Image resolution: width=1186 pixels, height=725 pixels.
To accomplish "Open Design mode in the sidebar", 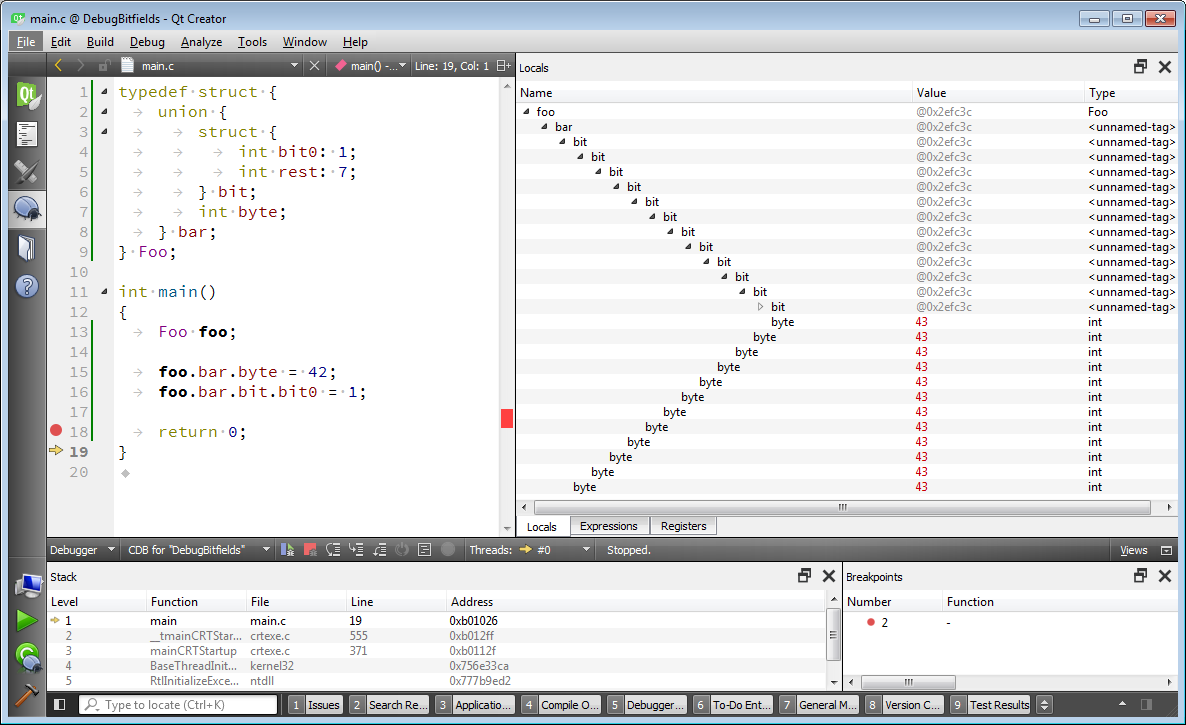I will tap(27, 171).
